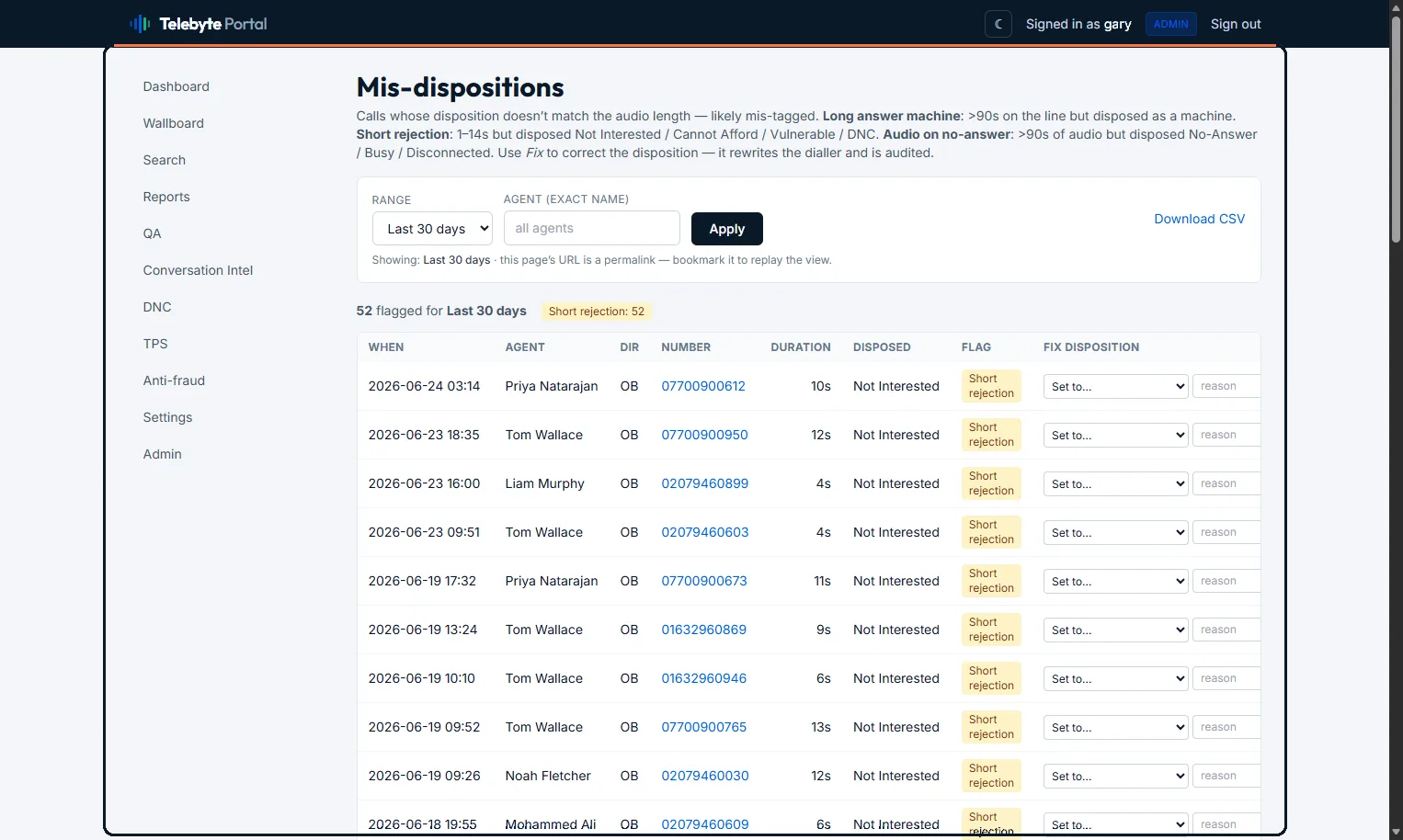Click the Short rejection: 52 badge
The height and width of the screenshot is (840, 1403).
(x=596, y=312)
